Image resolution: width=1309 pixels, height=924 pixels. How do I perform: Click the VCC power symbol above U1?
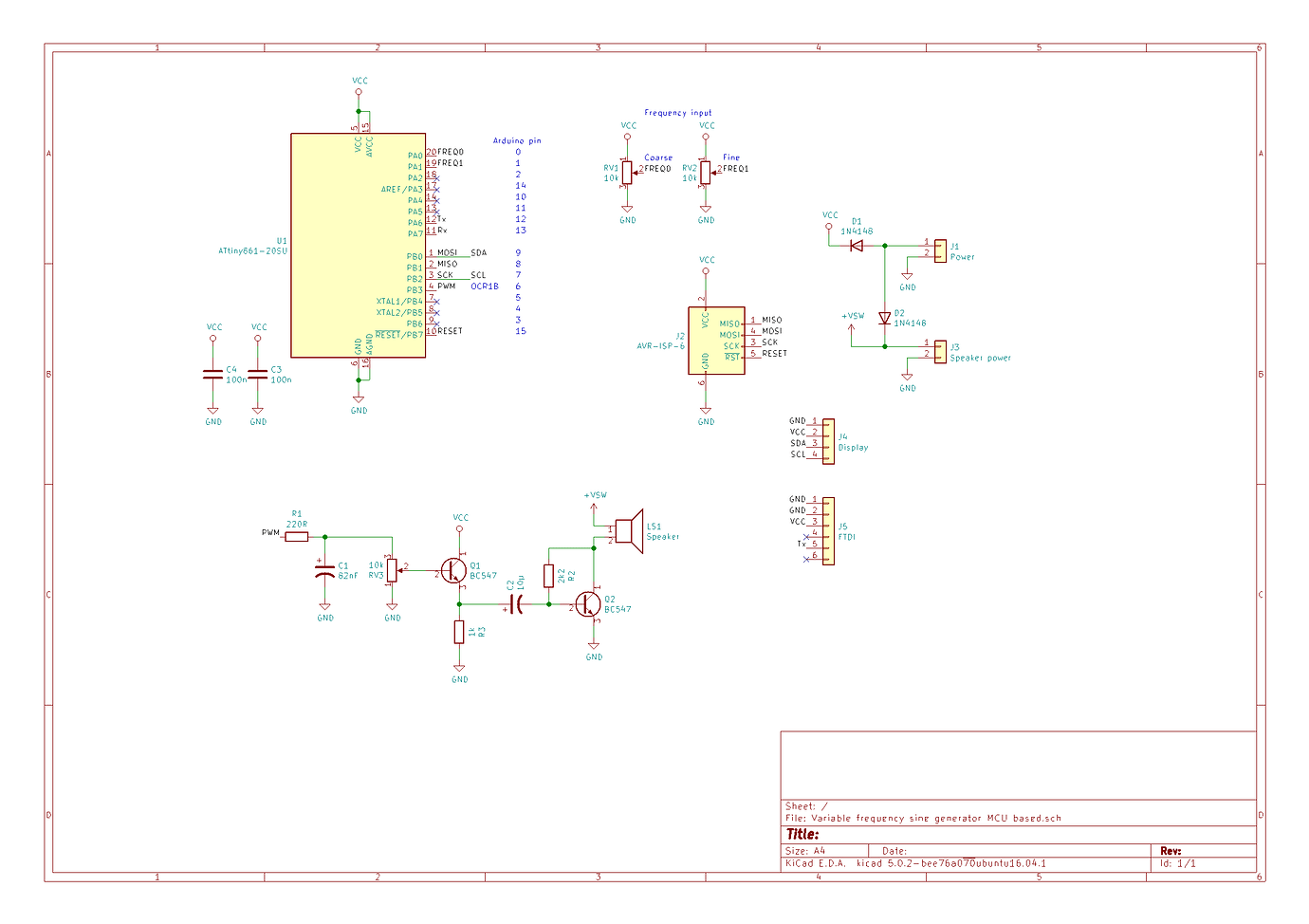pyautogui.click(x=359, y=89)
